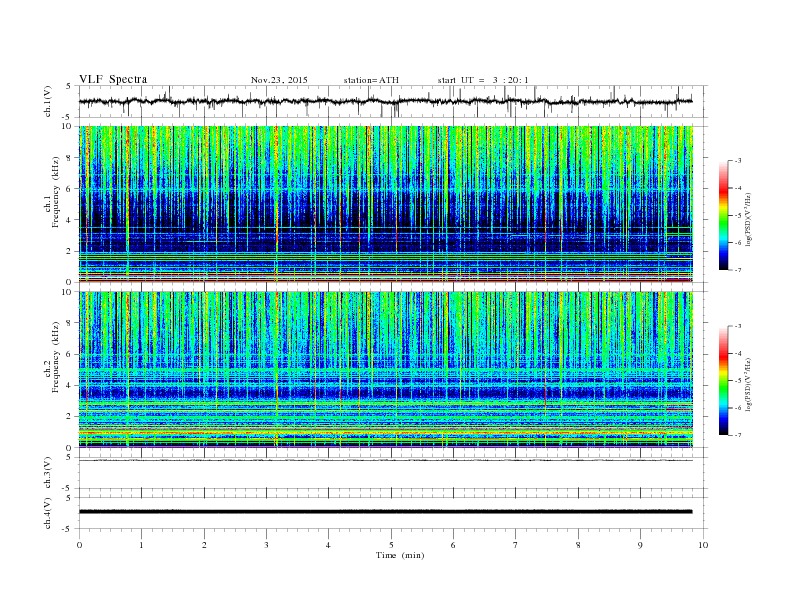Click the ch.1 PSD color bar
This screenshot has width=792, height=612.
[x=723, y=215]
